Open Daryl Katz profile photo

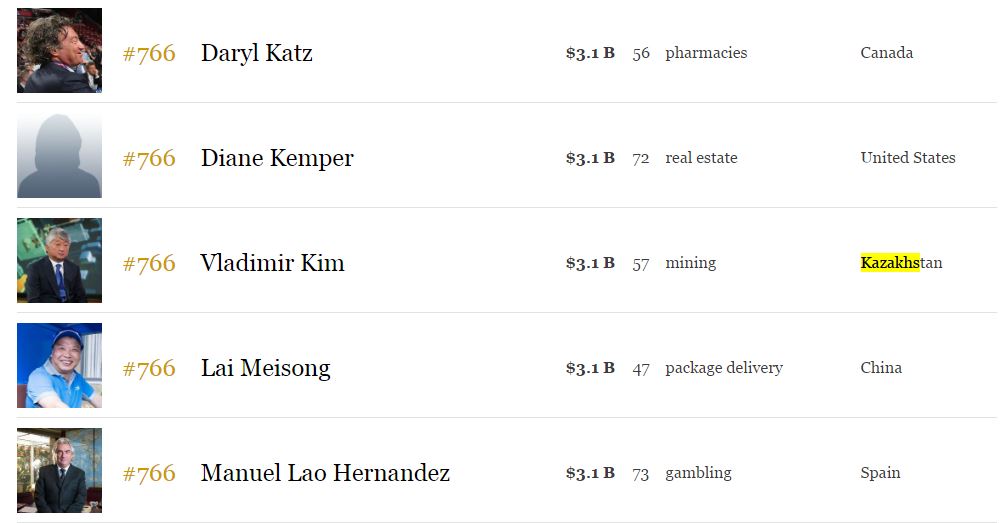pyautogui.click(x=59, y=51)
